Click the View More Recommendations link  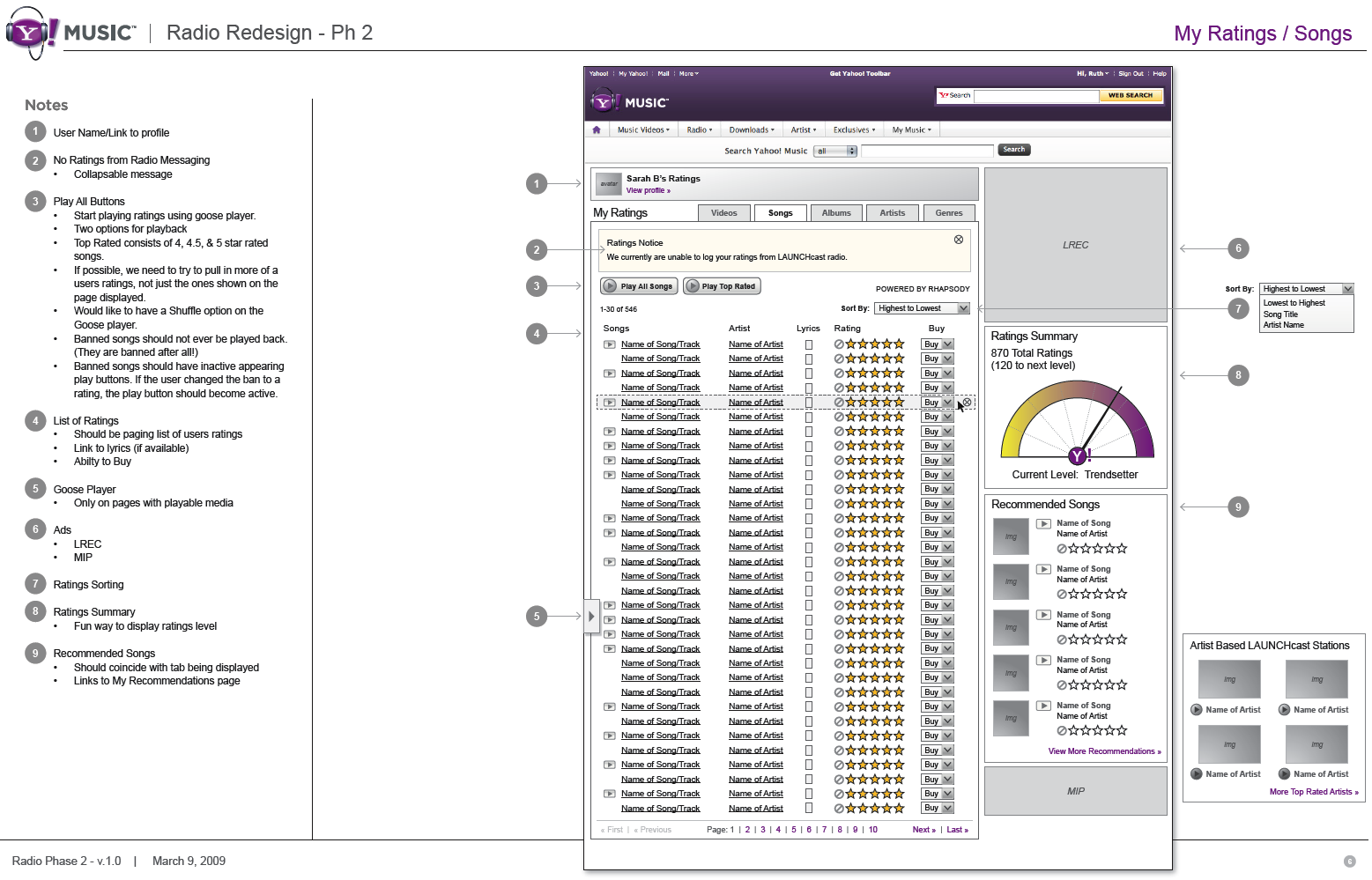(1104, 751)
